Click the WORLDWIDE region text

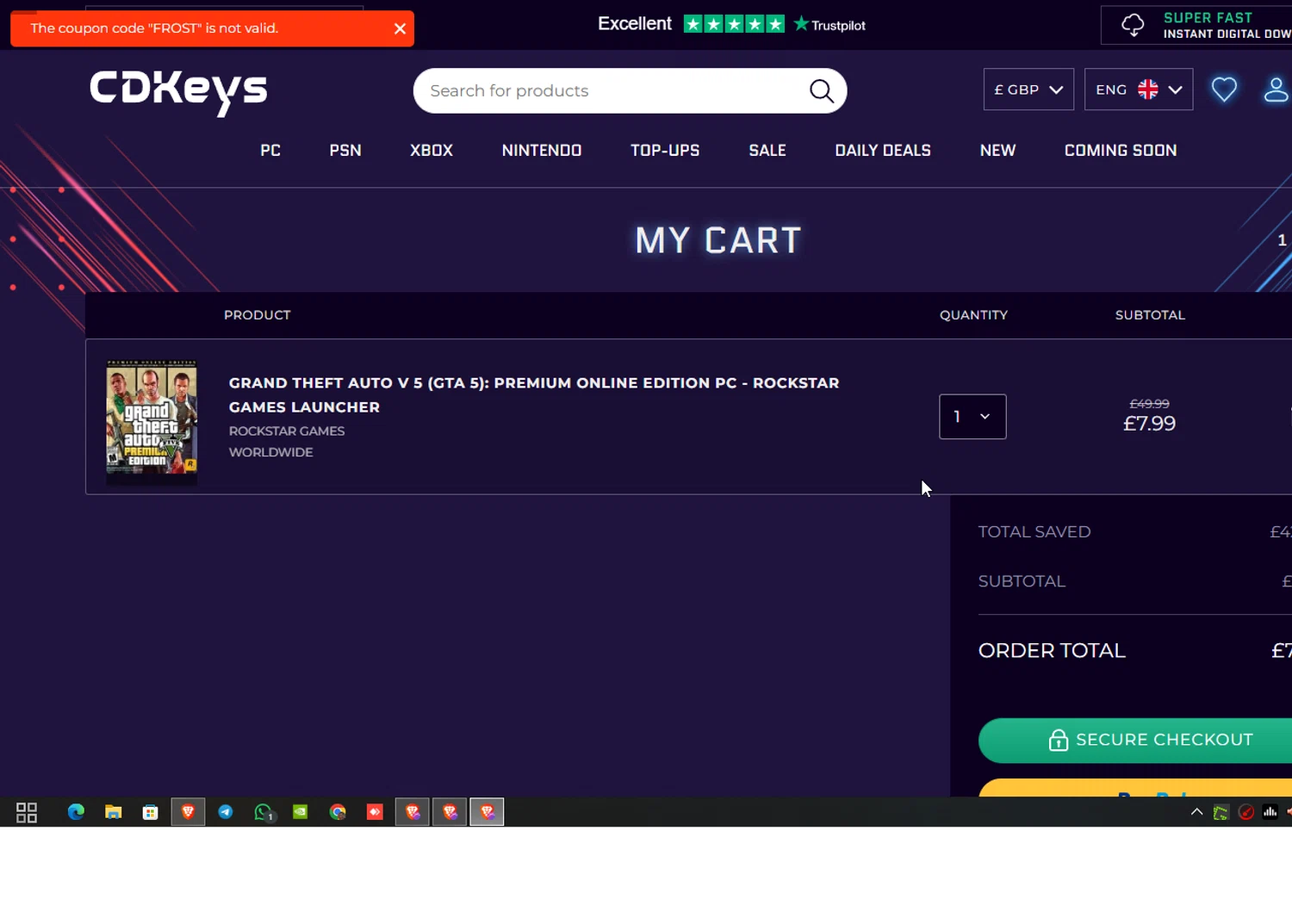click(x=270, y=452)
